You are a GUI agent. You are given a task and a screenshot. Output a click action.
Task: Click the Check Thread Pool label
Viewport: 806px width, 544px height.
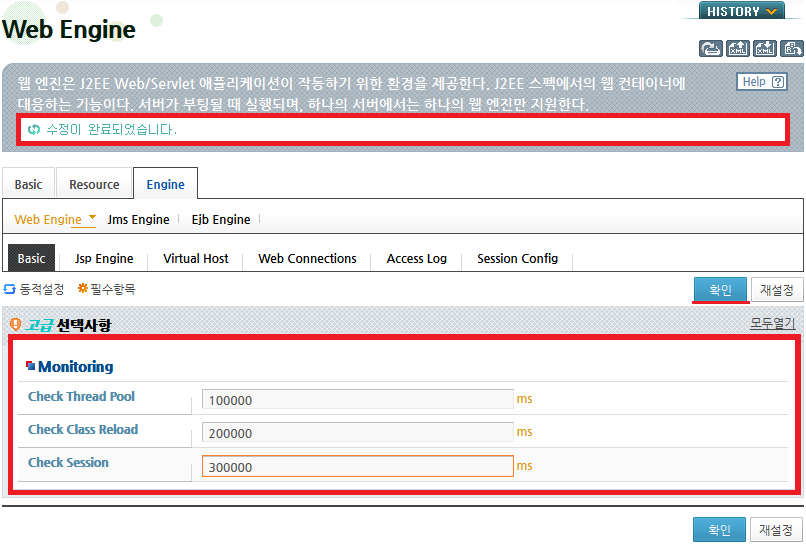[x=81, y=396]
